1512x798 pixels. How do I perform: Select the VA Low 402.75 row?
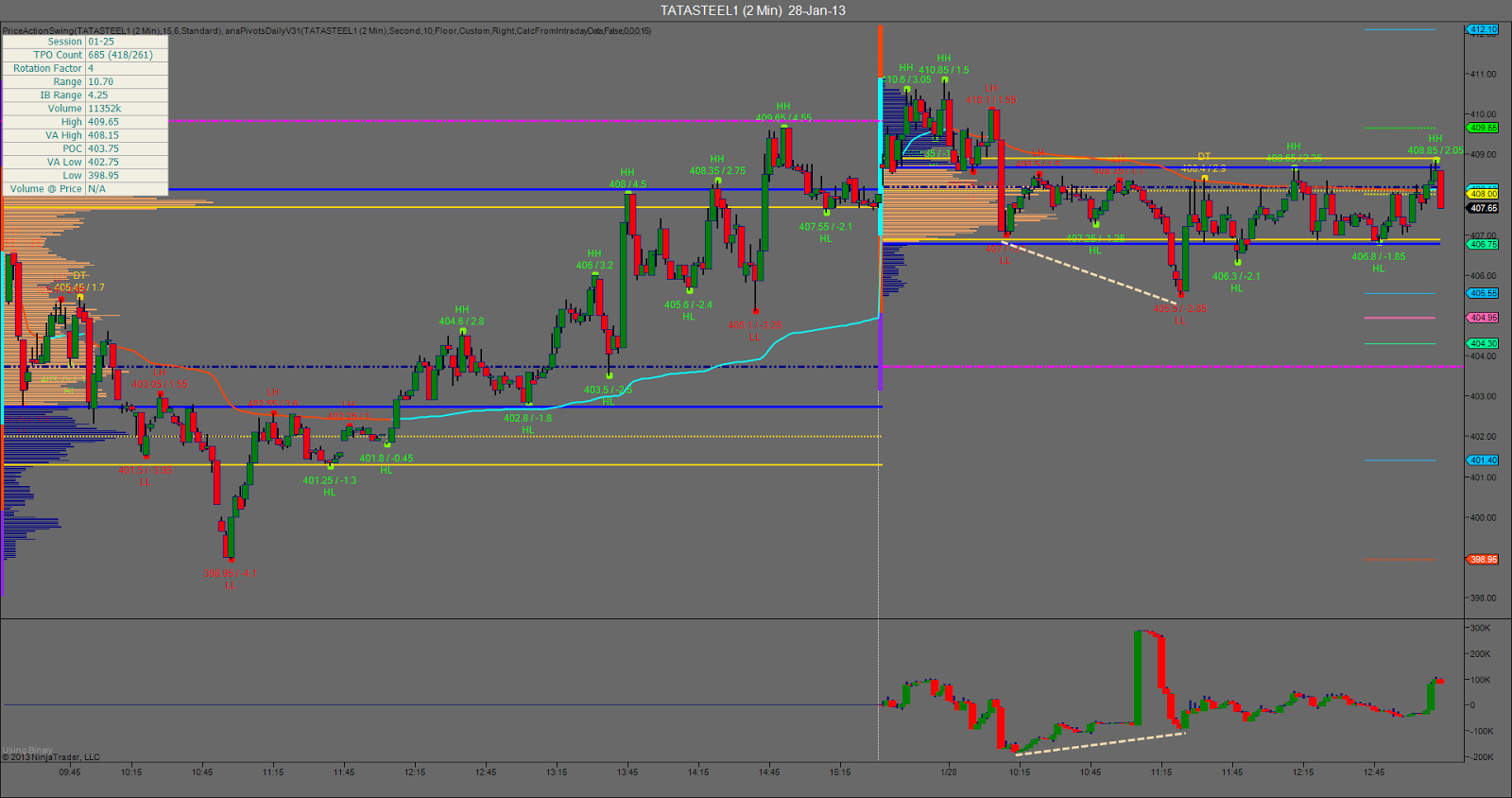pyautogui.click(x=85, y=162)
